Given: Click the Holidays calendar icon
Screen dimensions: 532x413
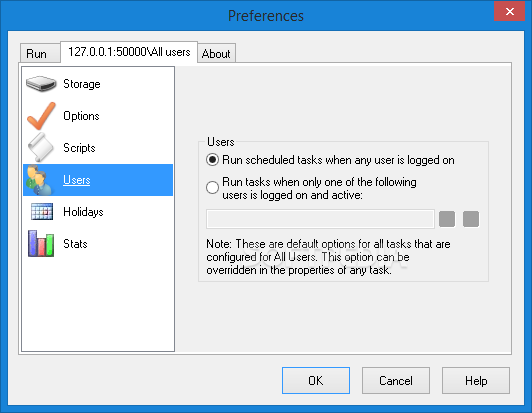Looking at the screenshot, I should pyautogui.click(x=42, y=211).
